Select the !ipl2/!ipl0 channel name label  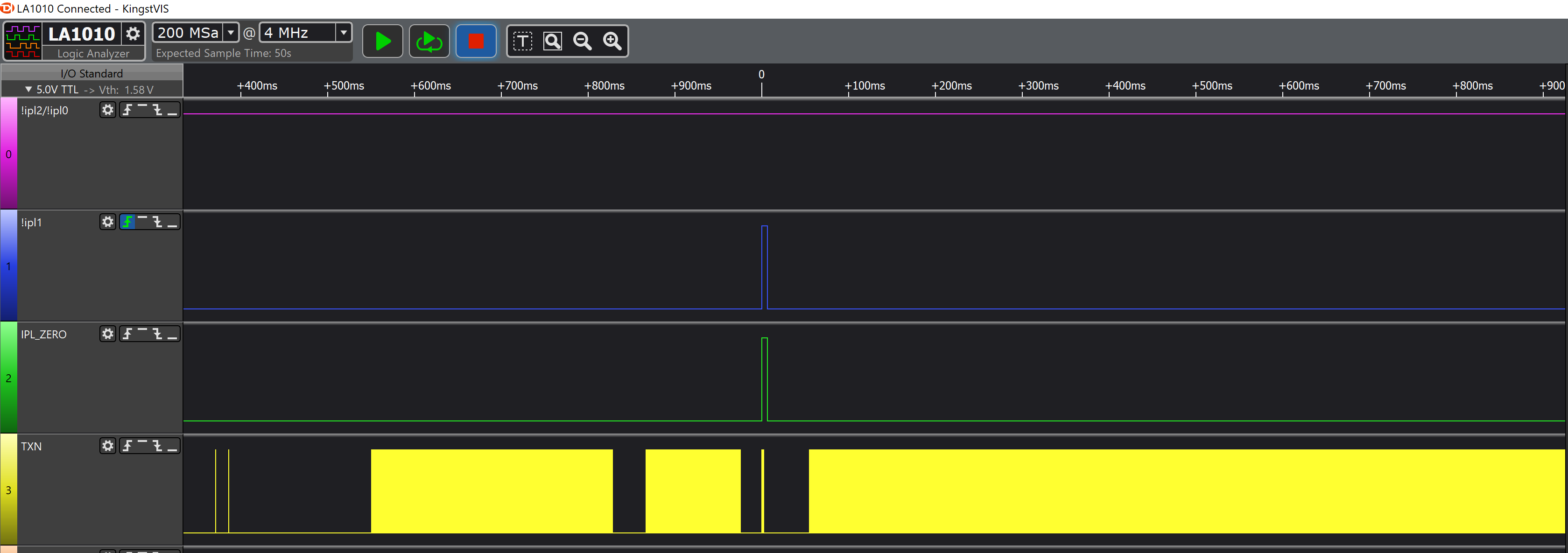point(44,111)
